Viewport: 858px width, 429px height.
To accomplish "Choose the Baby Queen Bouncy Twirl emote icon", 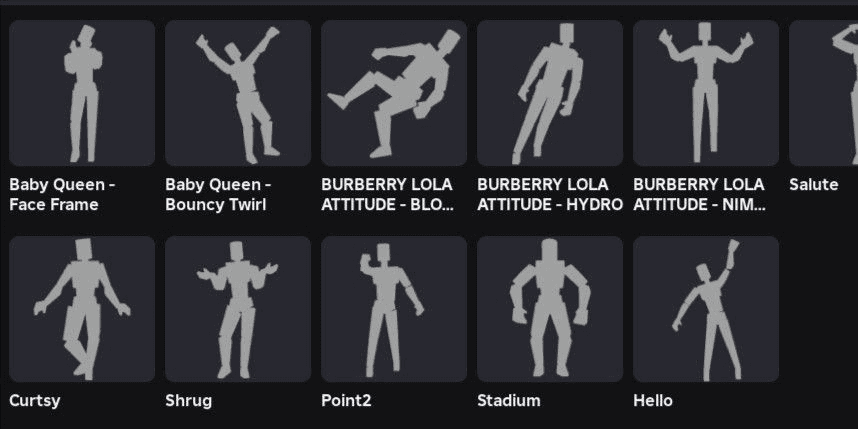I will [238, 93].
